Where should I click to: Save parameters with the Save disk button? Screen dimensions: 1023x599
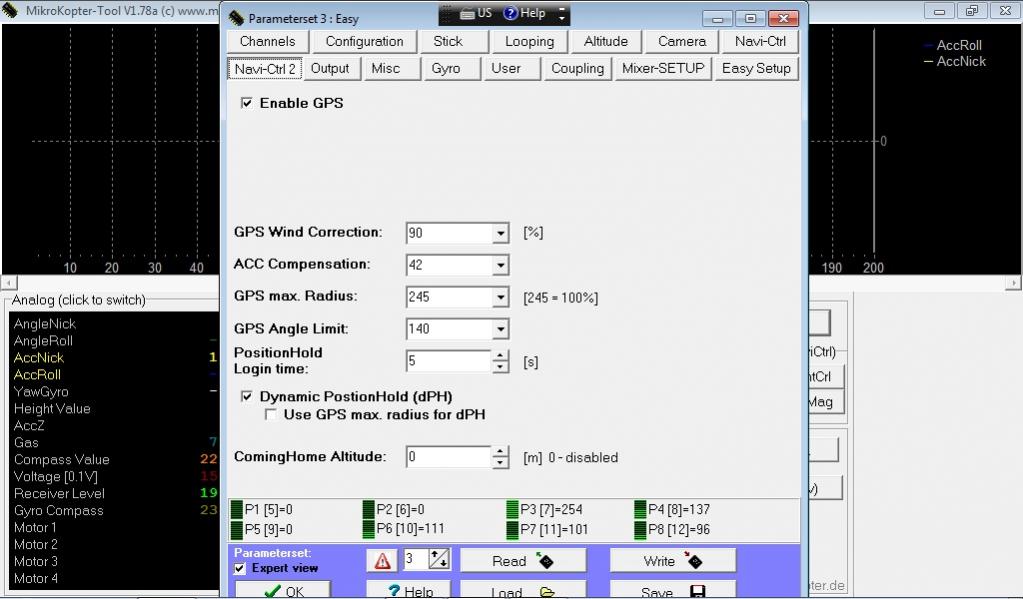pyautogui.click(x=672, y=591)
